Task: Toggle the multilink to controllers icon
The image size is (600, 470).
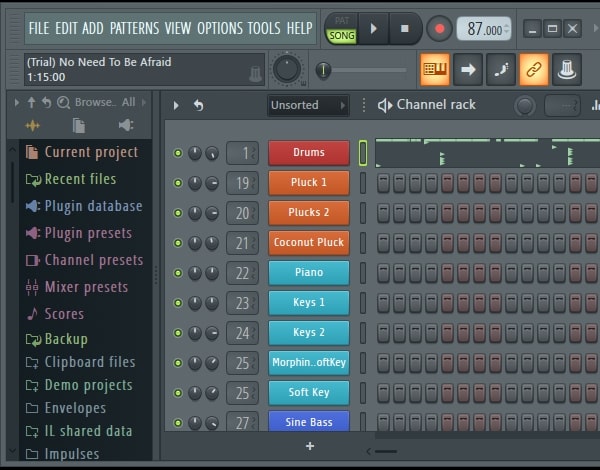Action: (x=534, y=69)
